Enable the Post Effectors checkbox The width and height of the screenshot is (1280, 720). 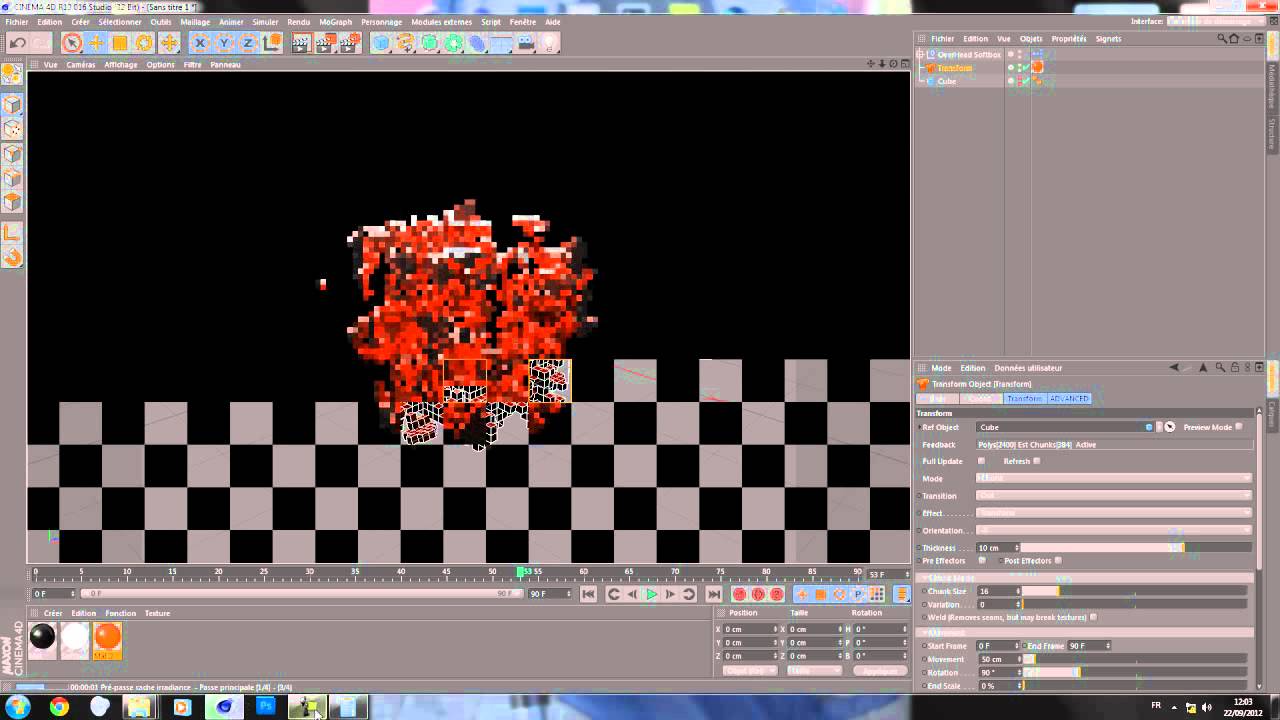1058,561
